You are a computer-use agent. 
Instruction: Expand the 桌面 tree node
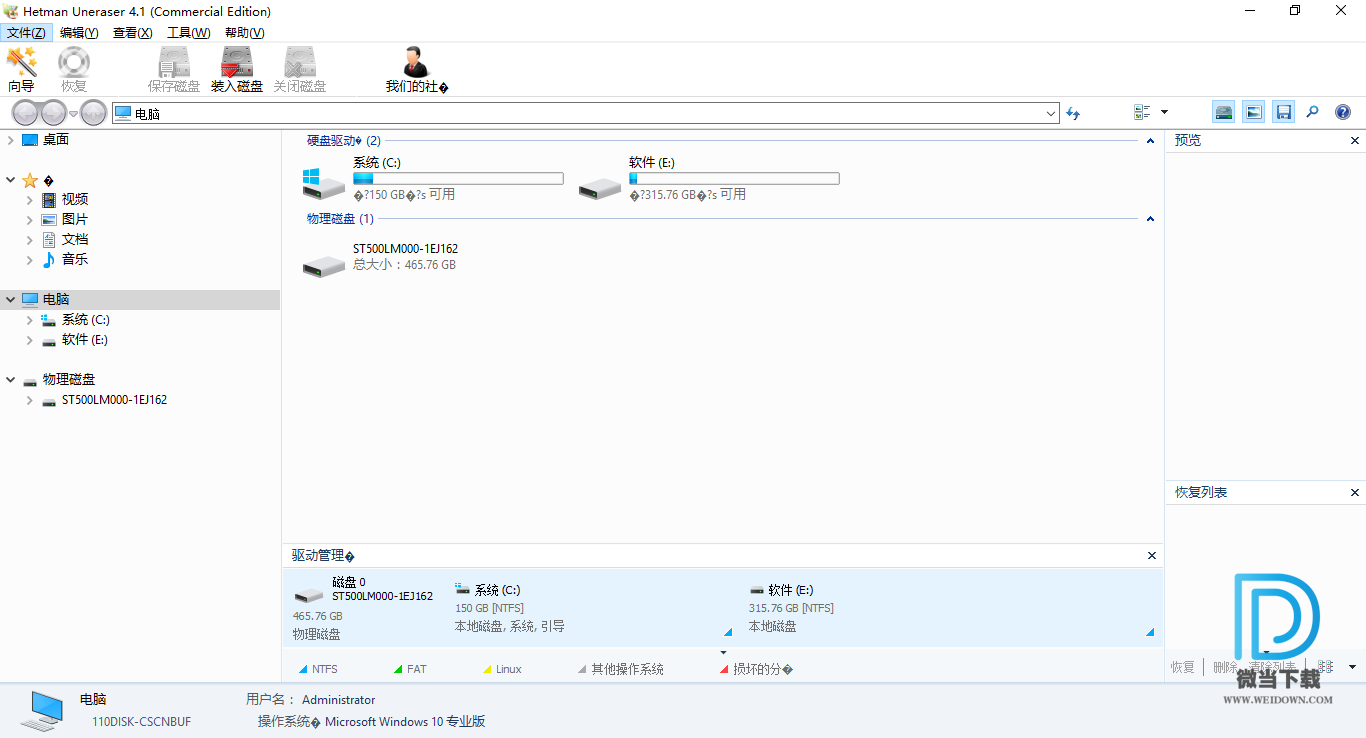[x=10, y=140]
